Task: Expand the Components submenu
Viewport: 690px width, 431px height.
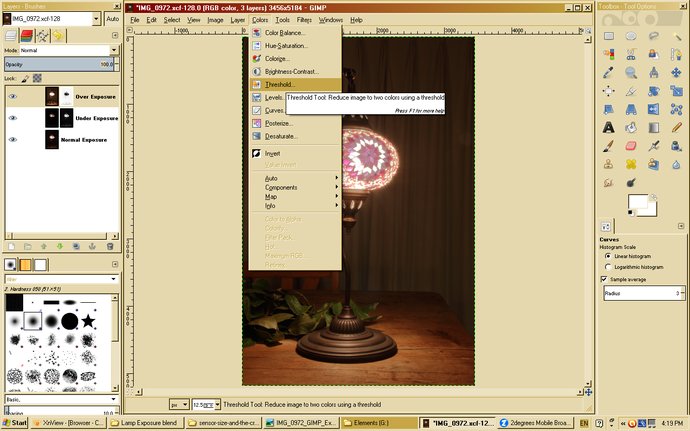Action: pyautogui.click(x=295, y=188)
